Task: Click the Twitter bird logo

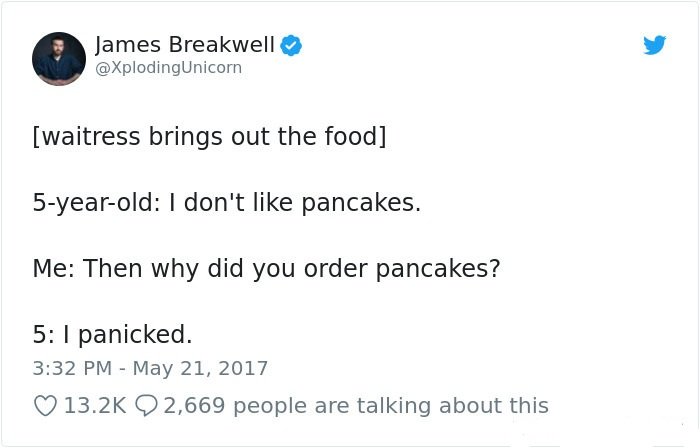Action: pos(654,45)
